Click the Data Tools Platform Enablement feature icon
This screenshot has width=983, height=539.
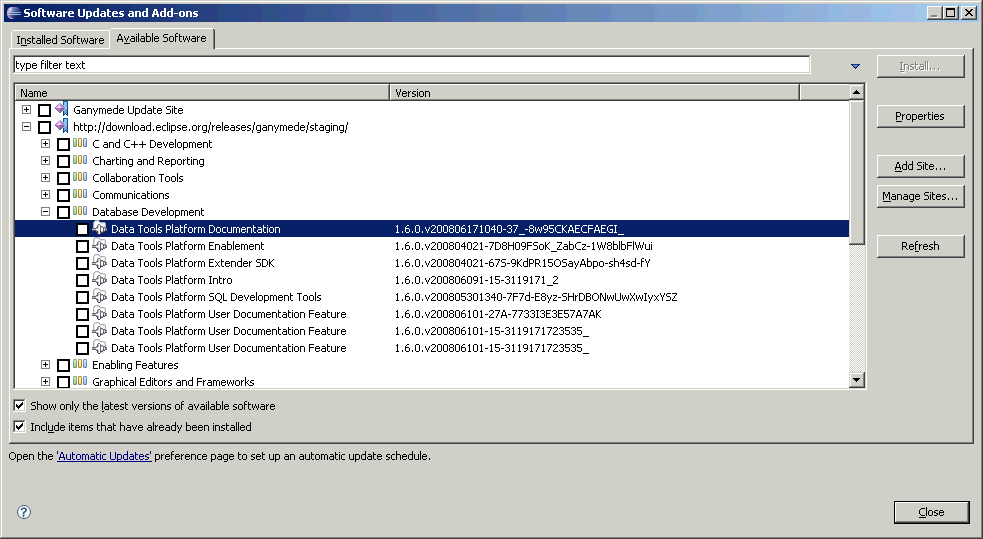pyautogui.click(x=99, y=244)
